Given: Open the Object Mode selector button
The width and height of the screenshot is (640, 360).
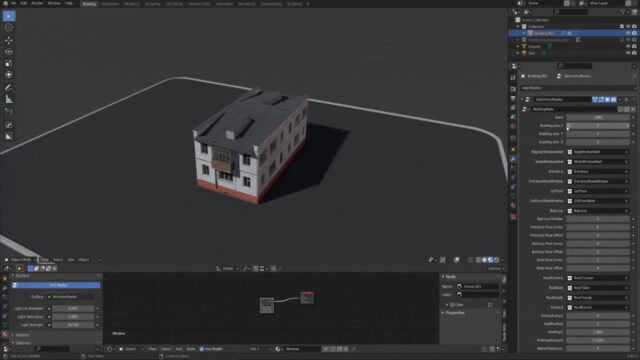Looking at the screenshot, I should click(x=21, y=260).
